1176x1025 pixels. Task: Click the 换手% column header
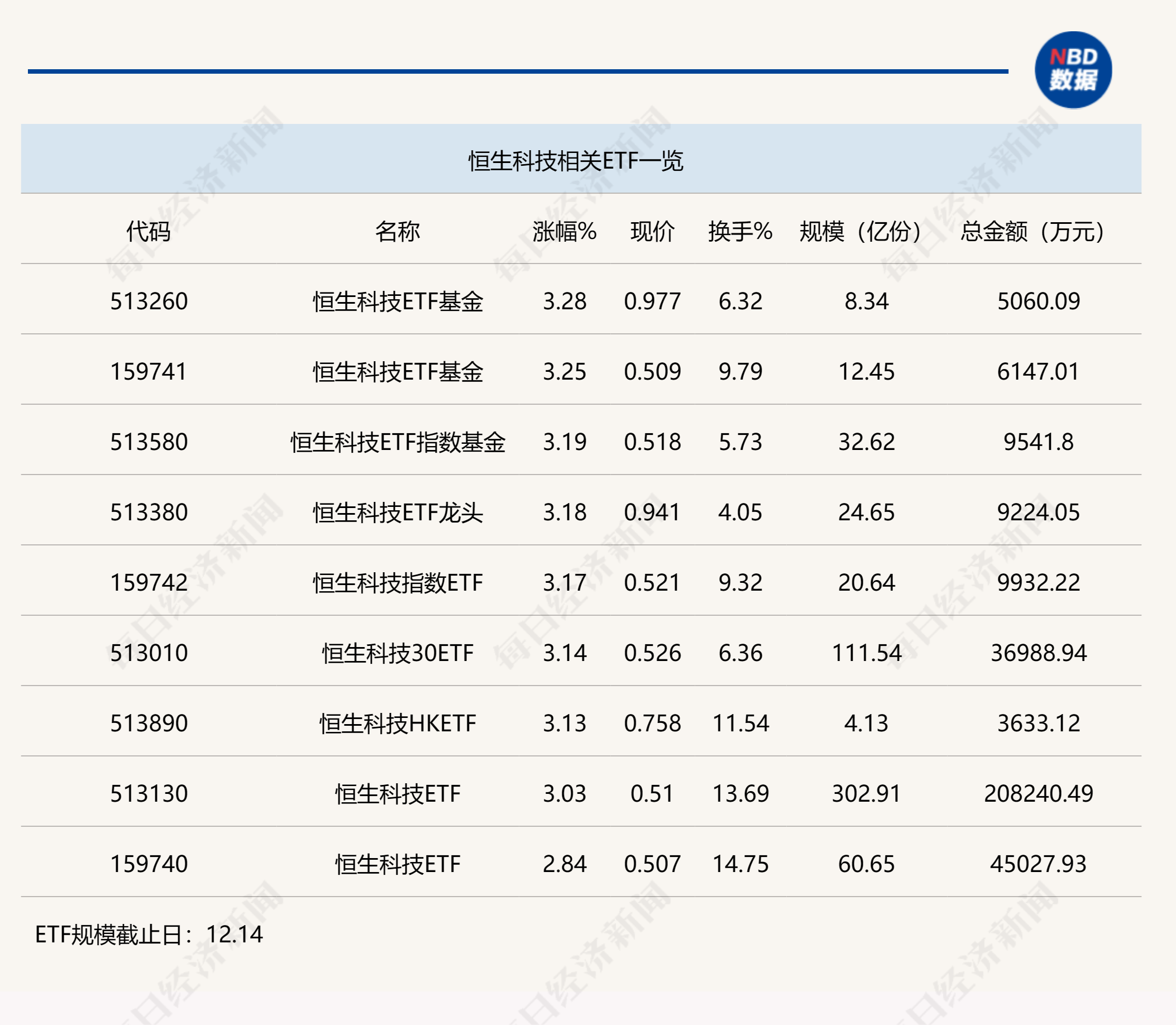point(740,231)
